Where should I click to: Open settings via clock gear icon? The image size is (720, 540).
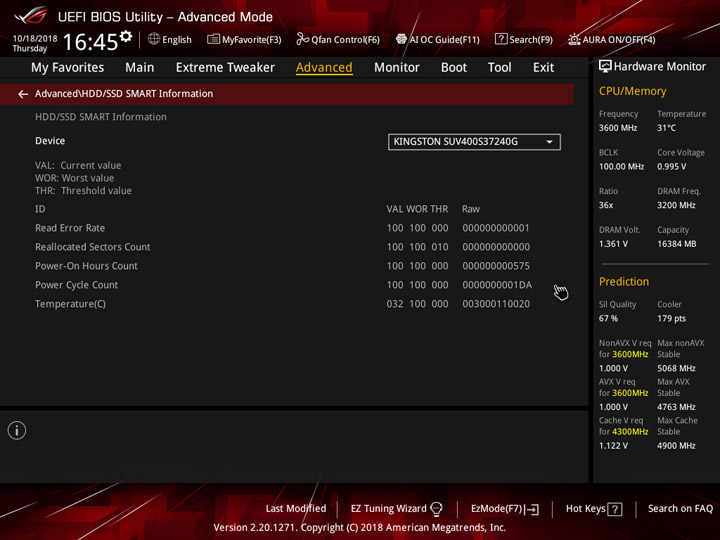(126, 36)
